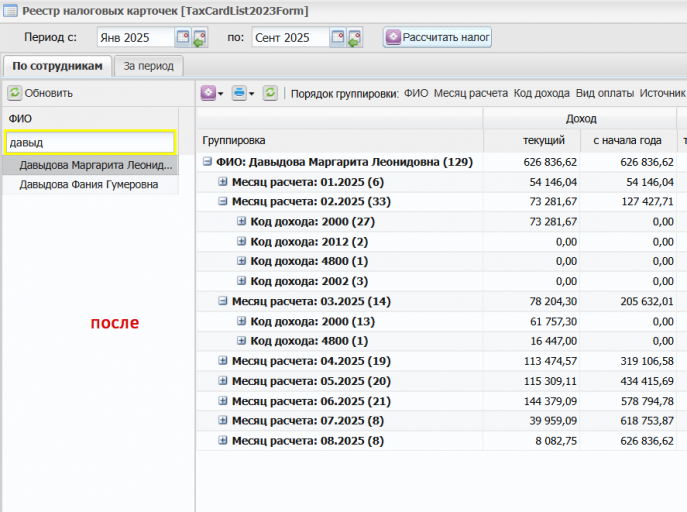Screen dimensions: 687x512
Task: Open calendar picker for the end period
Action: 338,37
